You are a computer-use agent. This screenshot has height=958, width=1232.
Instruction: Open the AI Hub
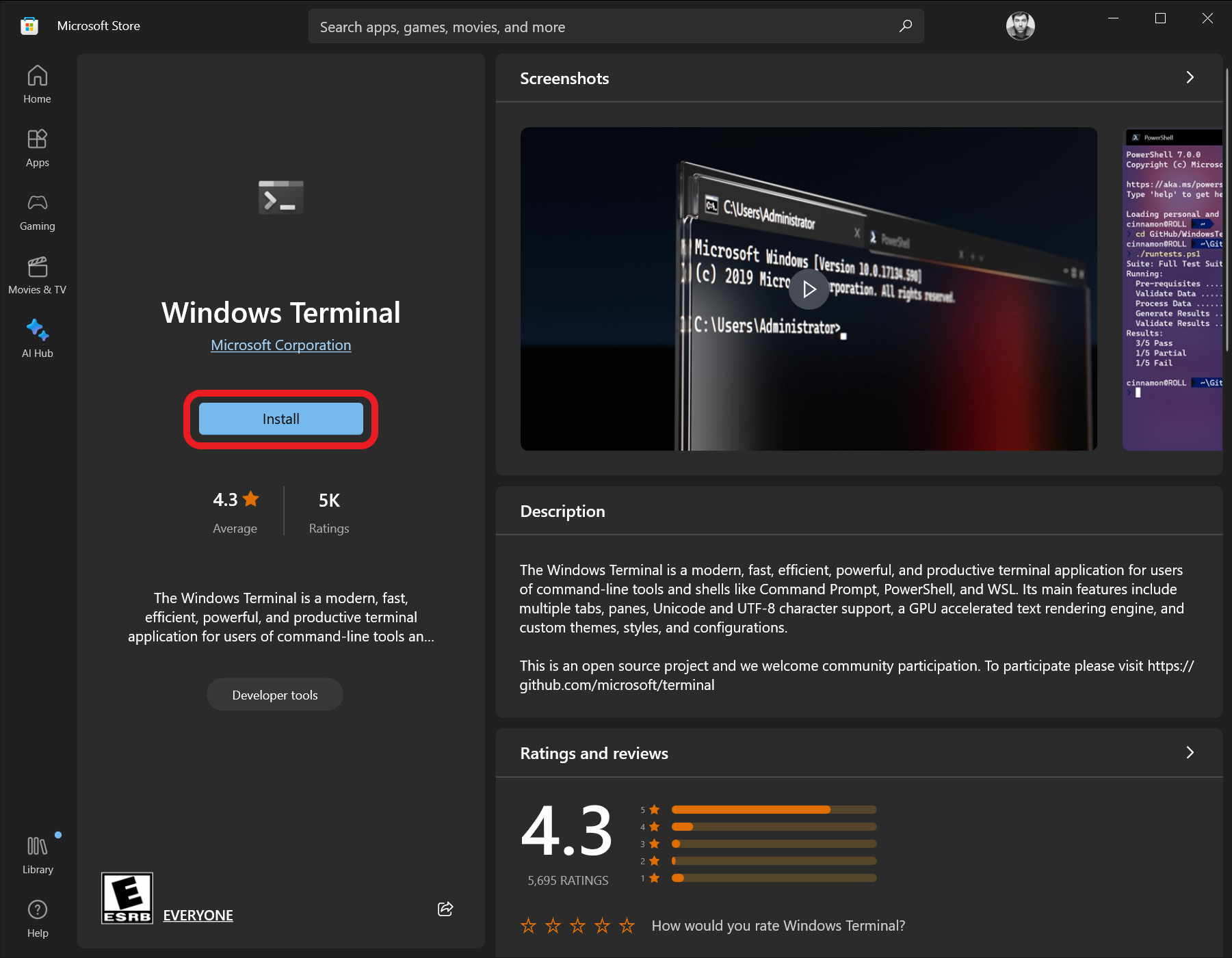[x=37, y=338]
